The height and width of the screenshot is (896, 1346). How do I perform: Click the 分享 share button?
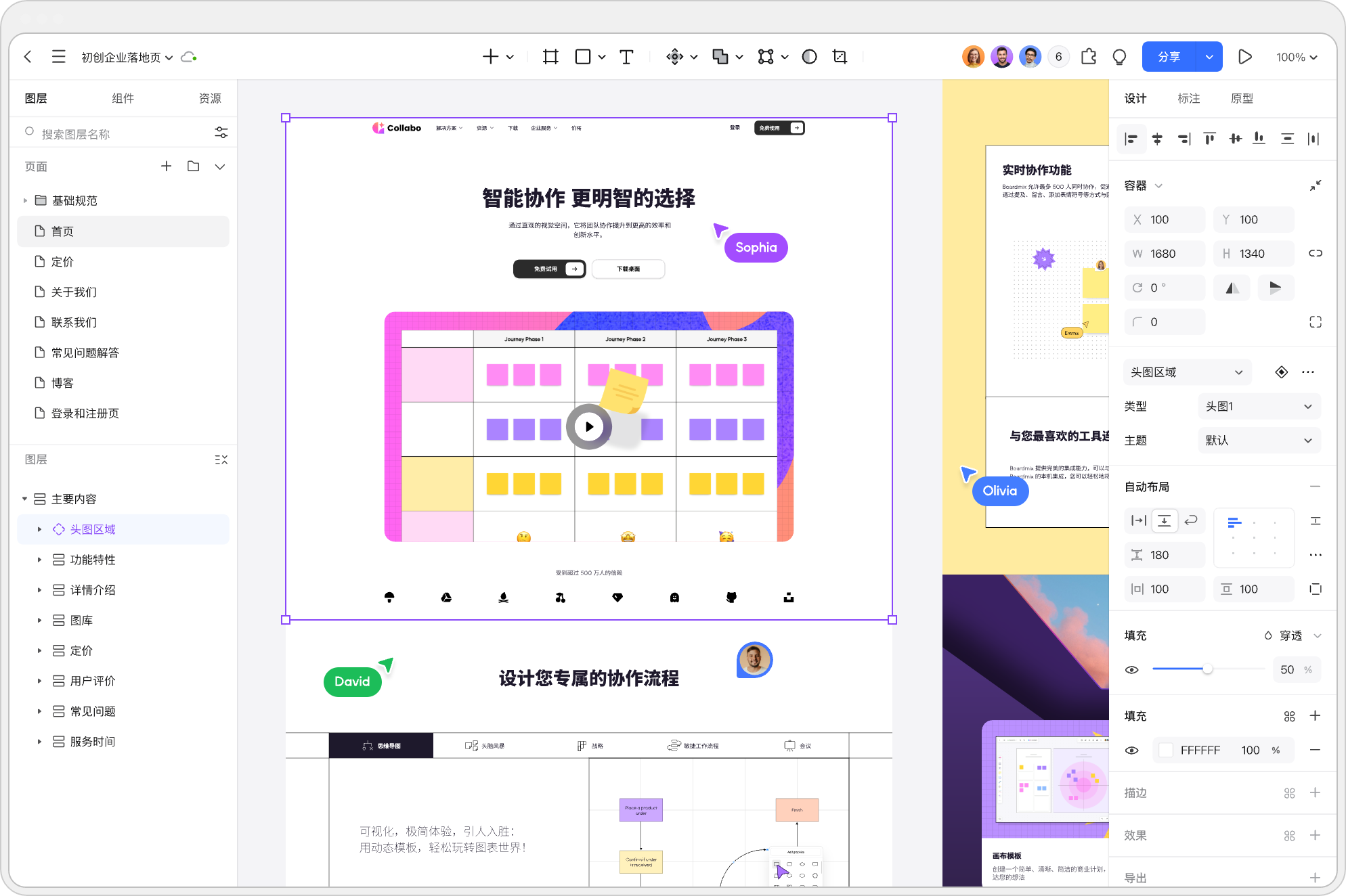pyautogui.click(x=1169, y=56)
